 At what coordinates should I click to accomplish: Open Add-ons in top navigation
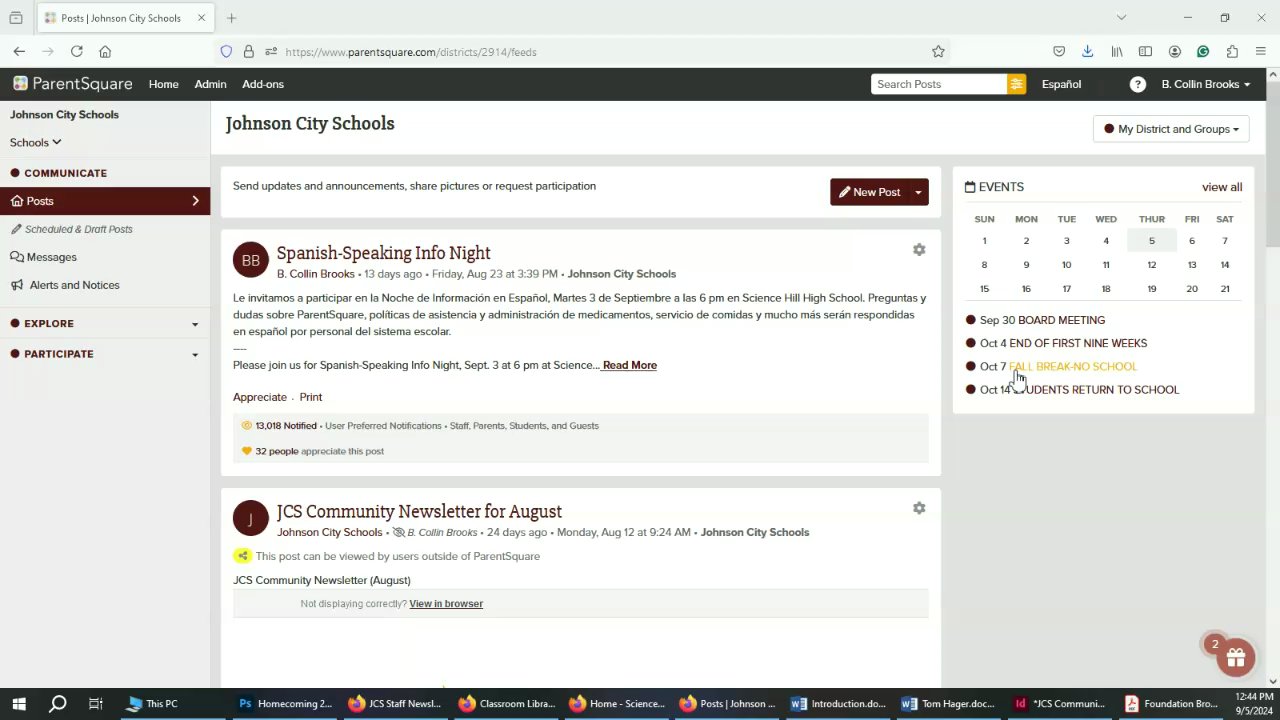tap(263, 84)
